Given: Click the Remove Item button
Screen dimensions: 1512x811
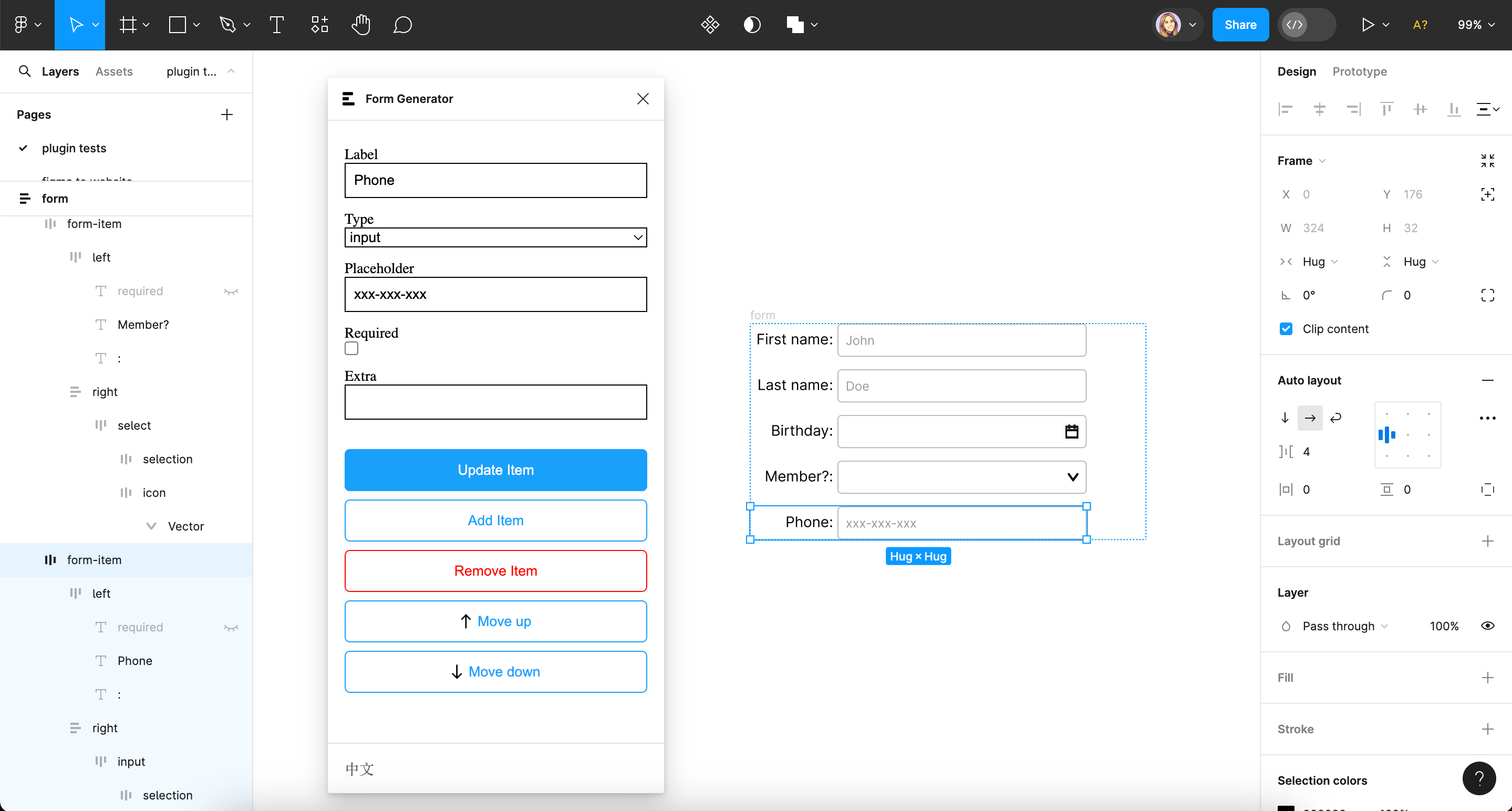Looking at the screenshot, I should coord(495,570).
